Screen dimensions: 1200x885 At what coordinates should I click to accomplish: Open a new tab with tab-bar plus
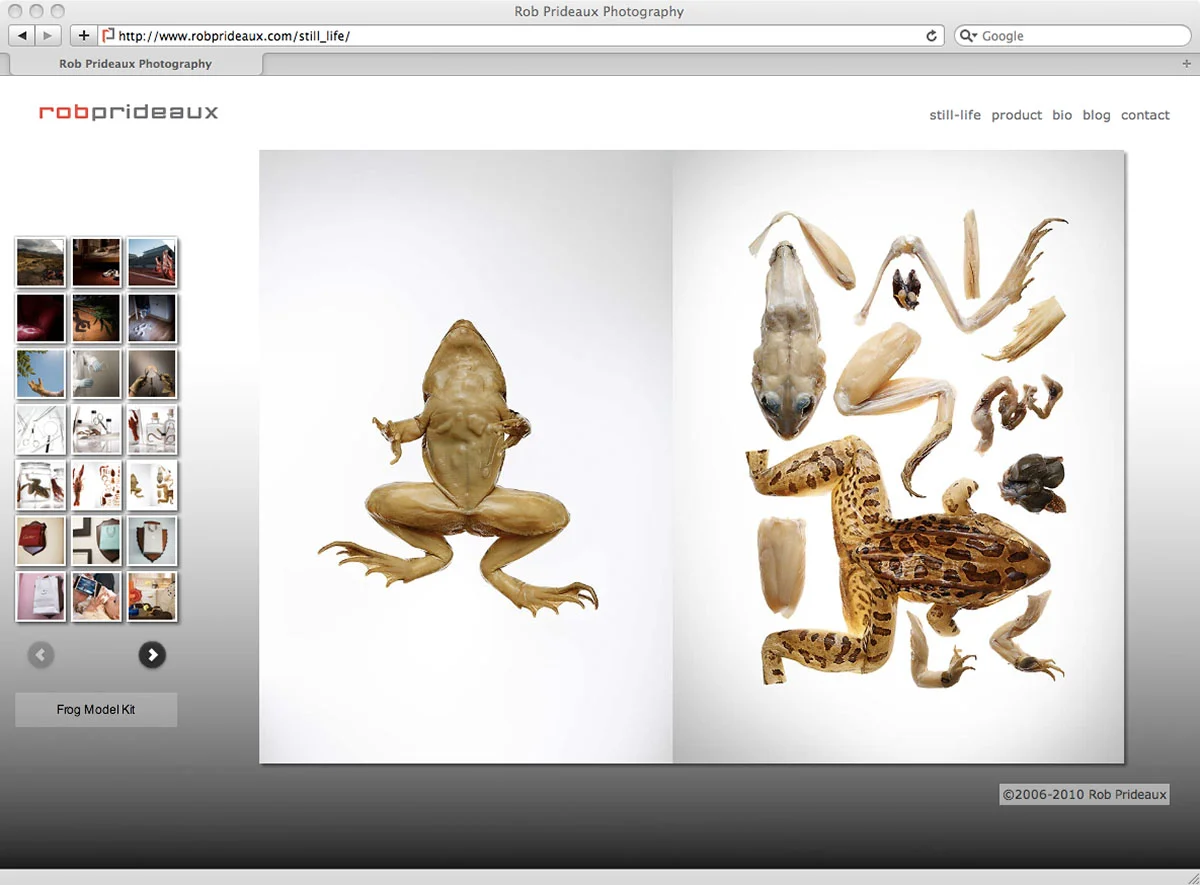(x=1187, y=63)
